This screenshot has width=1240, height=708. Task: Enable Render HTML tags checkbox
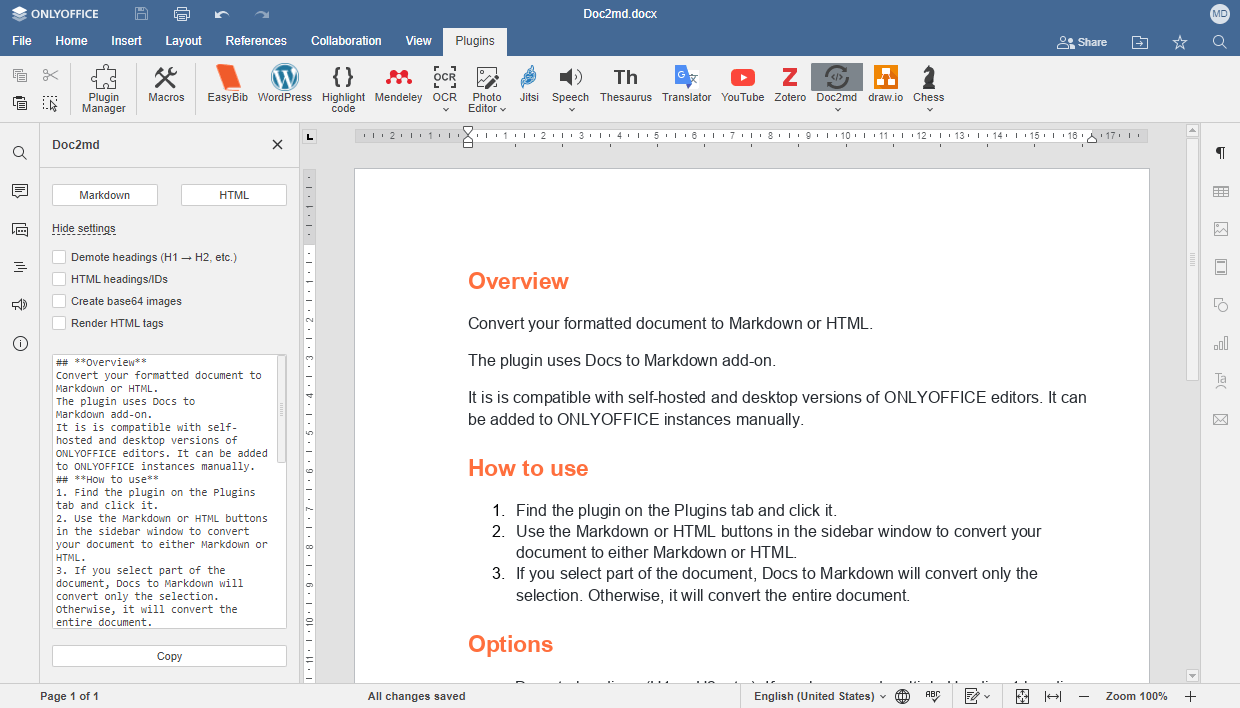pos(59,323)
